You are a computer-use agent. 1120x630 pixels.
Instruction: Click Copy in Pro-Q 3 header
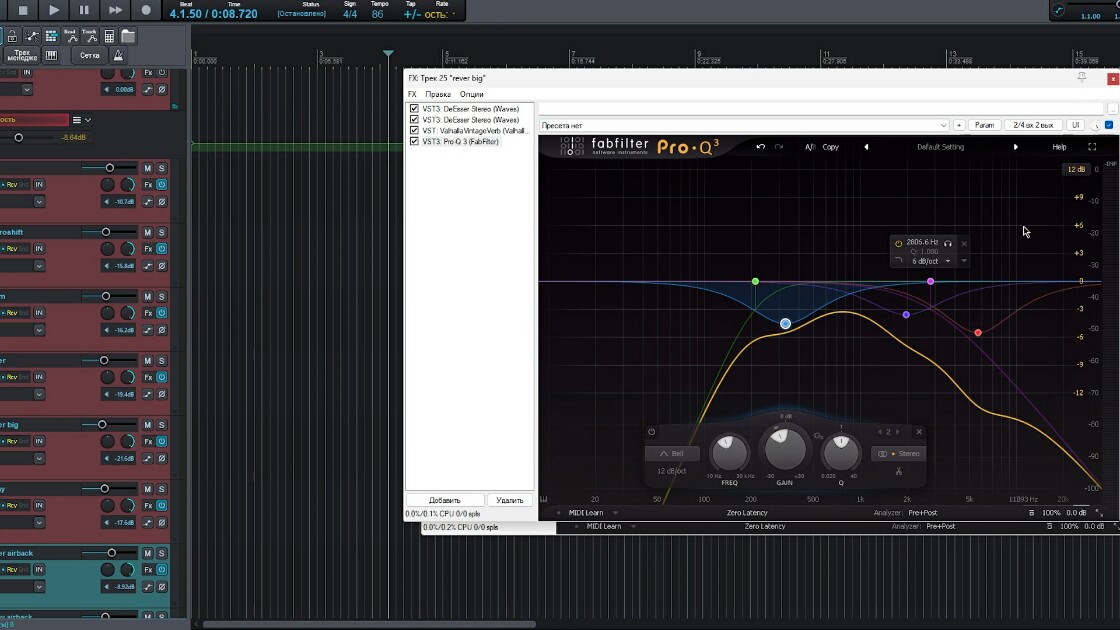tap(831, 147)
